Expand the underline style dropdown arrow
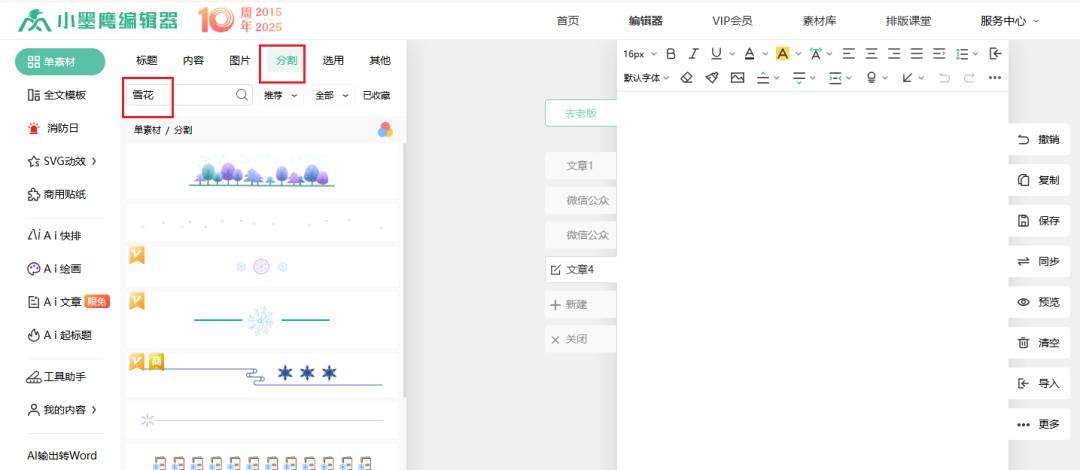This screenshot has height=470, width=1080. tap(731, 54)
